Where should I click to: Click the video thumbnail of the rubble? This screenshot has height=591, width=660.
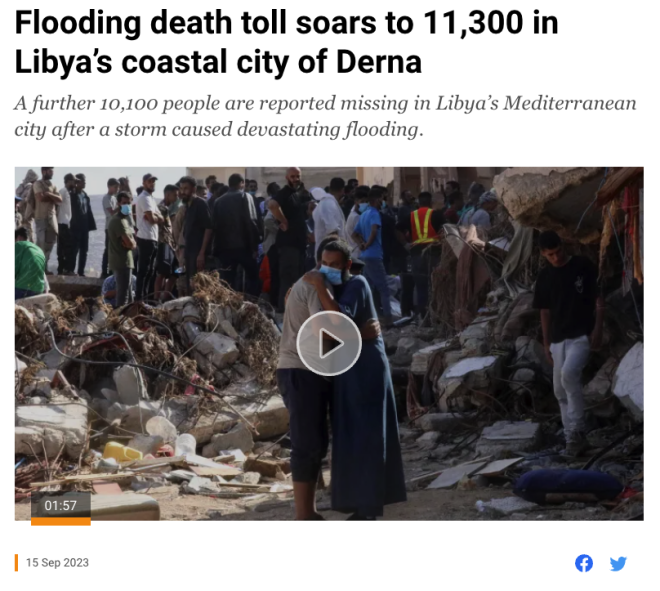[329, 343]
